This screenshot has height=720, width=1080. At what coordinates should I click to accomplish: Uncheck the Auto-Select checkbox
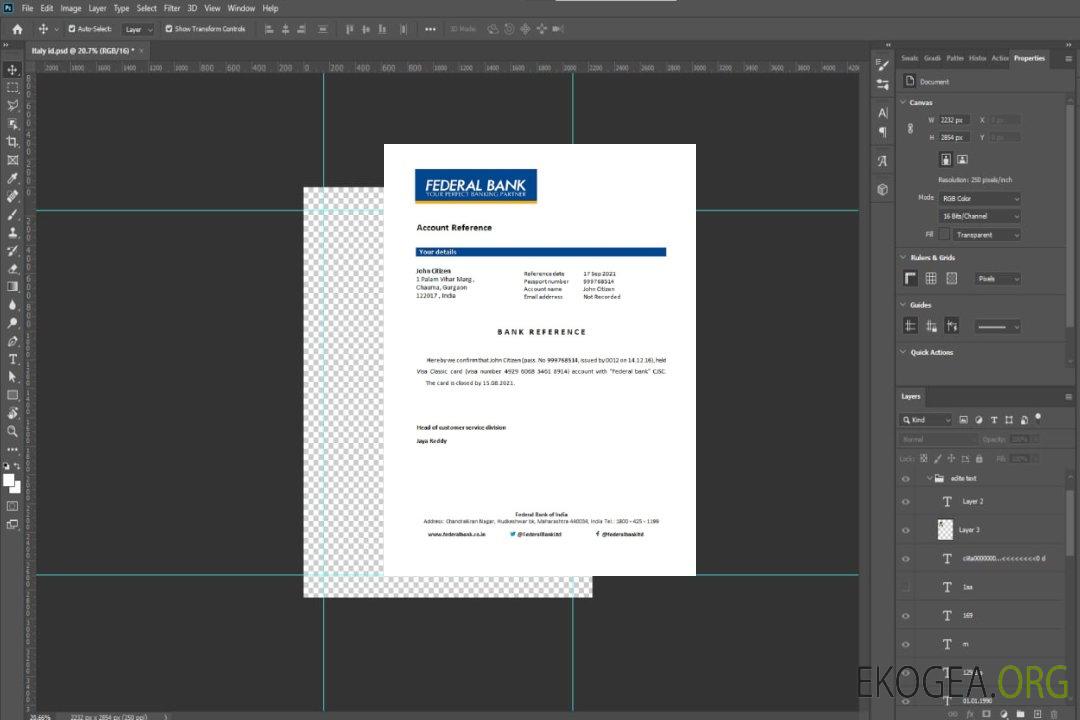tap(72, 29)
